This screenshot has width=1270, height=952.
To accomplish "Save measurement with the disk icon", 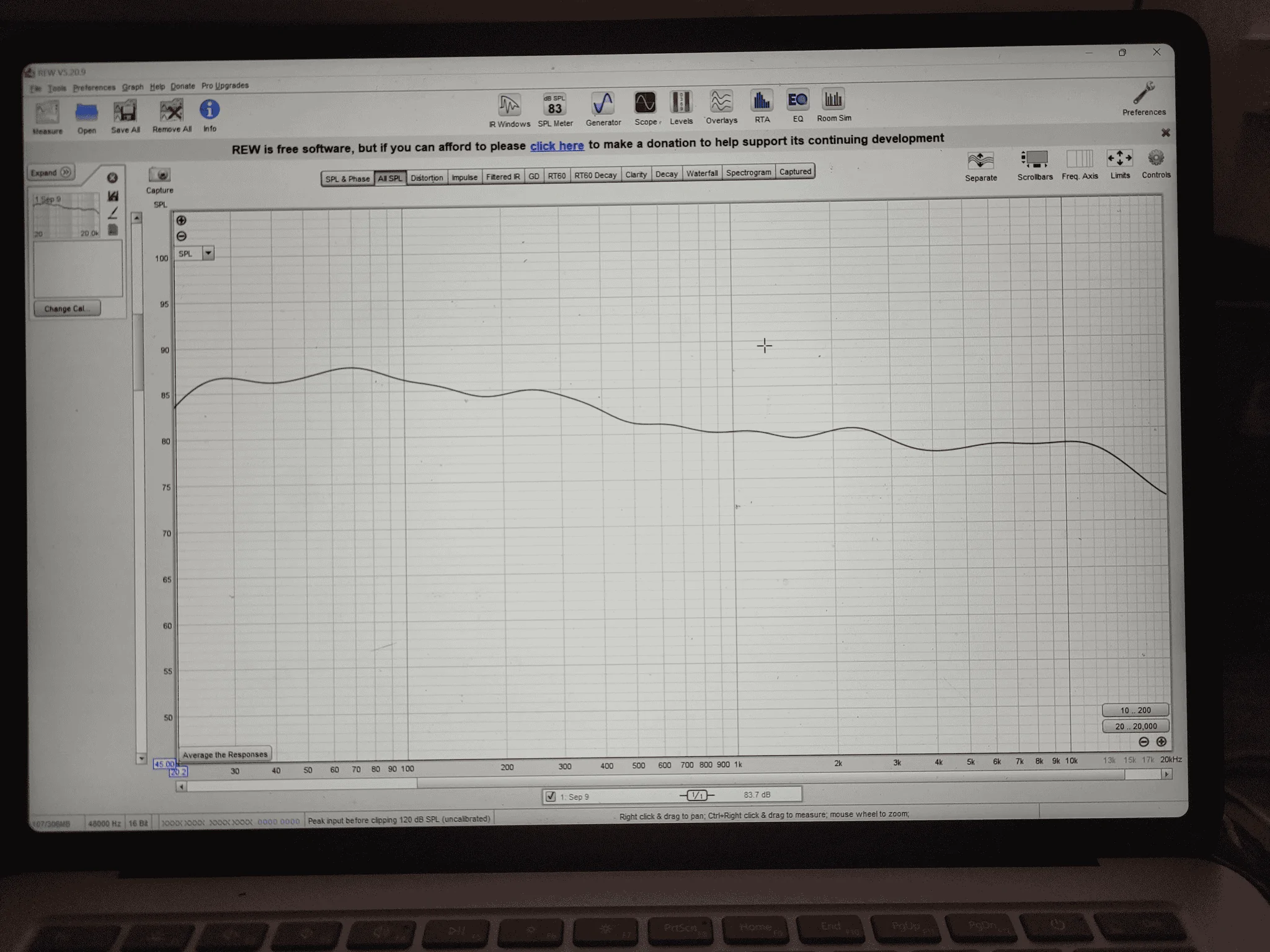I will point(113,196).
